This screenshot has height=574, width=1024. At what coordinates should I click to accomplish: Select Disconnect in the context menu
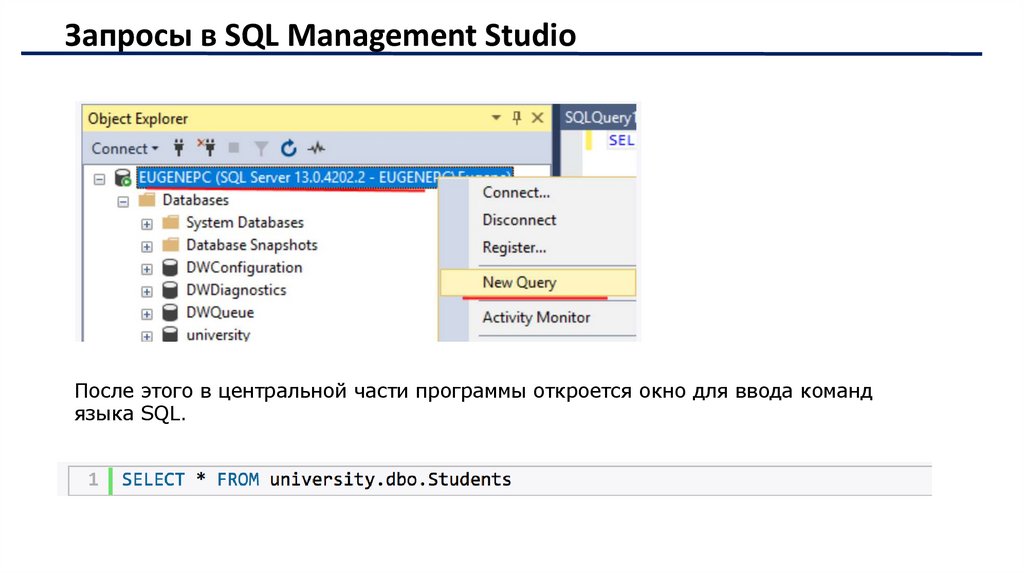tap(519, 220)
